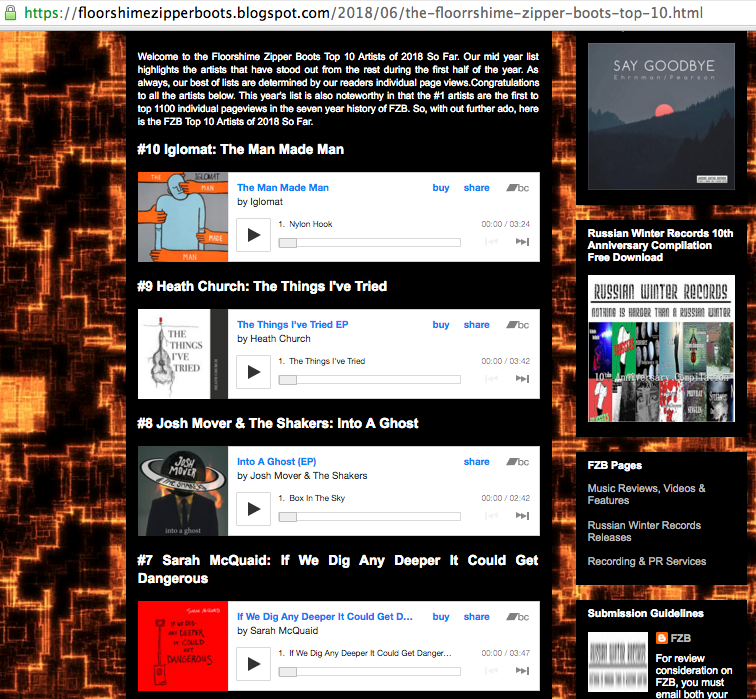
Task: Seek within Nylon Hook progress bar
Action: 369,242
